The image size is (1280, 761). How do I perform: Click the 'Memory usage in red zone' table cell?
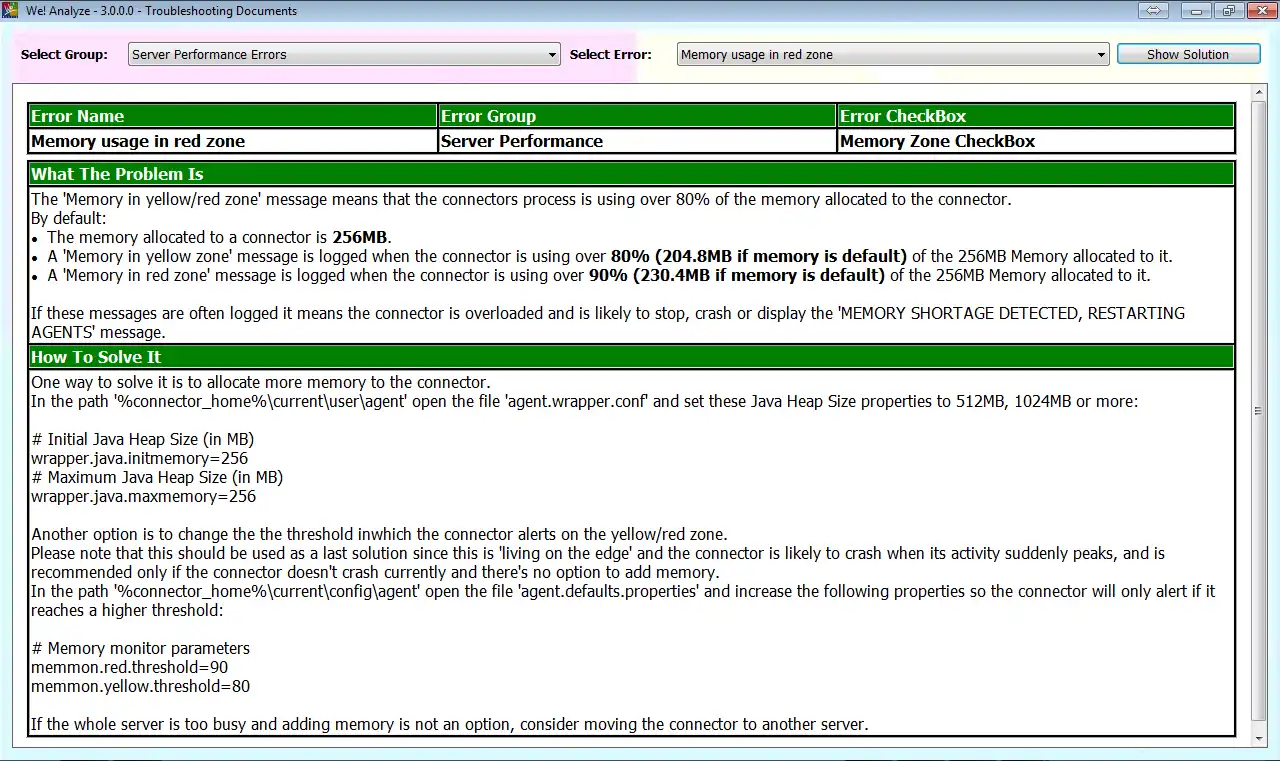click(x=232, y=141)
